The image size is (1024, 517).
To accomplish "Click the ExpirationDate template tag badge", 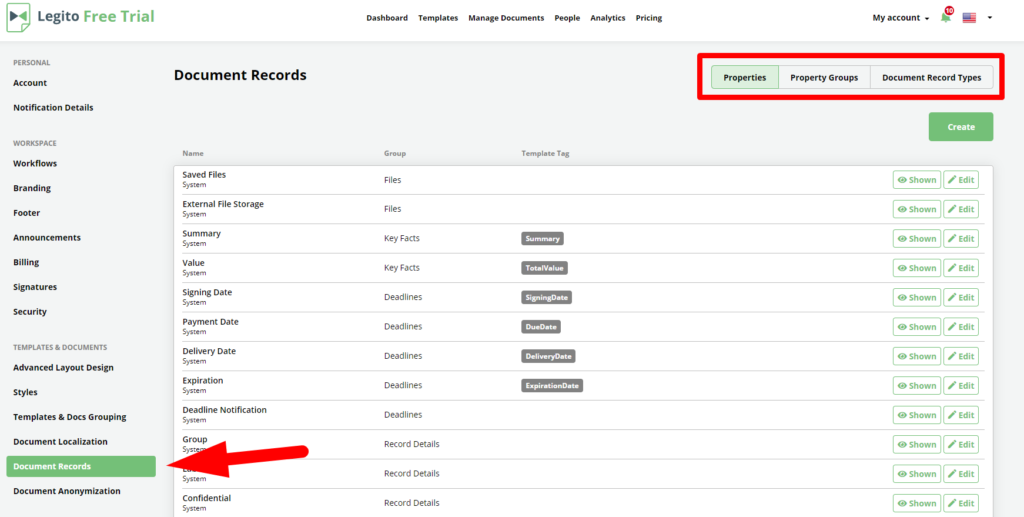I will click(x=552, y=386).
